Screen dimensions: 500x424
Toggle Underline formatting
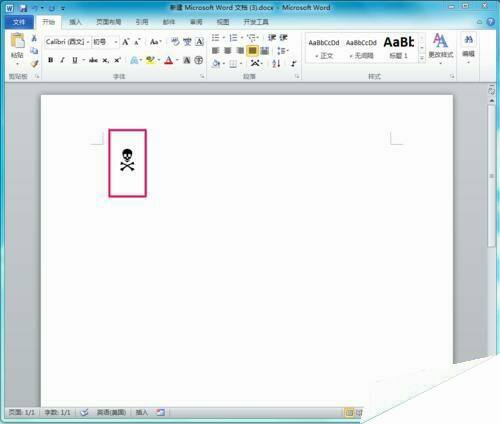point(75,60)
